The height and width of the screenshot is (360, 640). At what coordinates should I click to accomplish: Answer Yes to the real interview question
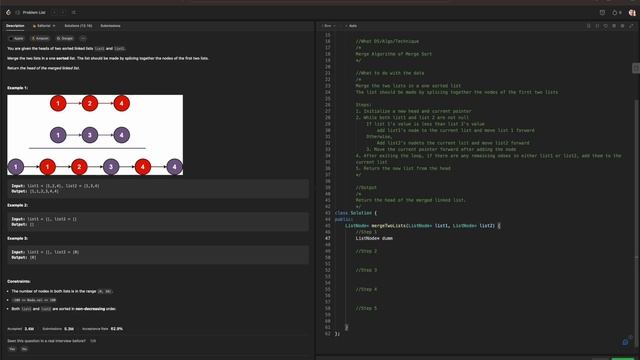(12, 349)
